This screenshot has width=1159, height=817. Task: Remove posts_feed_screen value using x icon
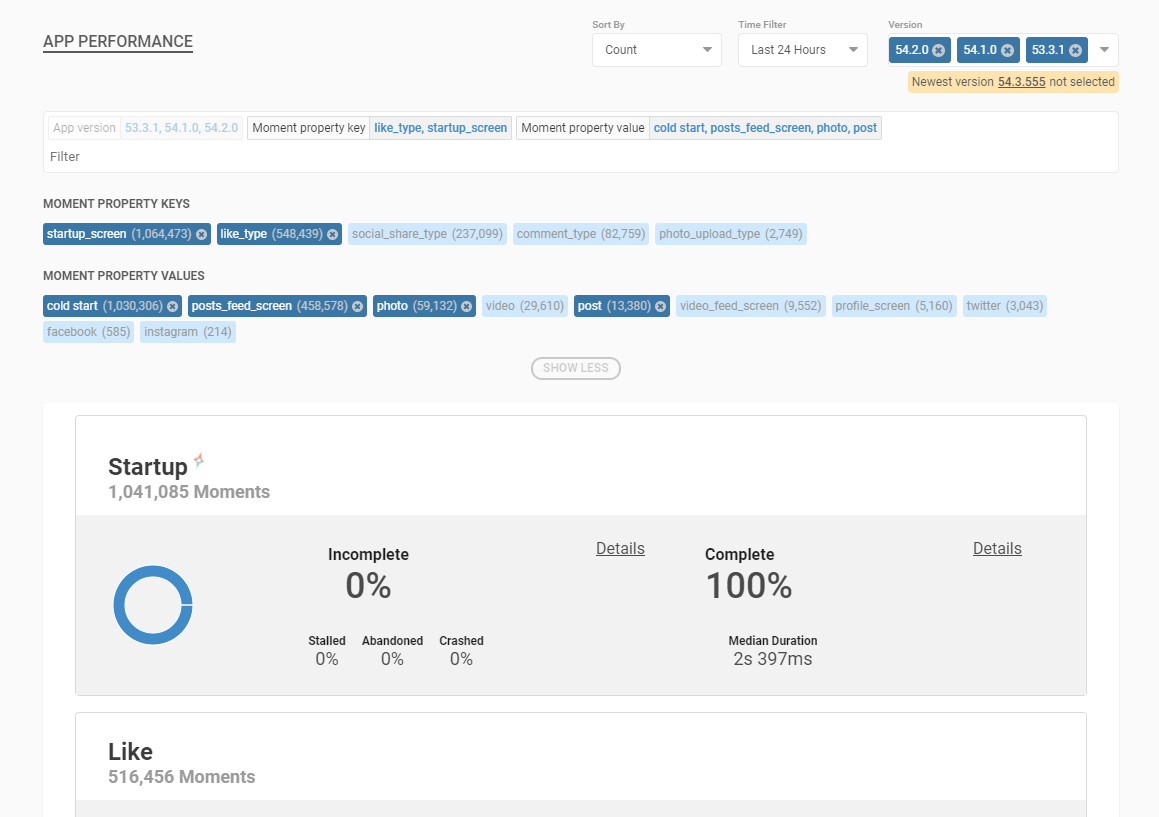pos(358,306)
